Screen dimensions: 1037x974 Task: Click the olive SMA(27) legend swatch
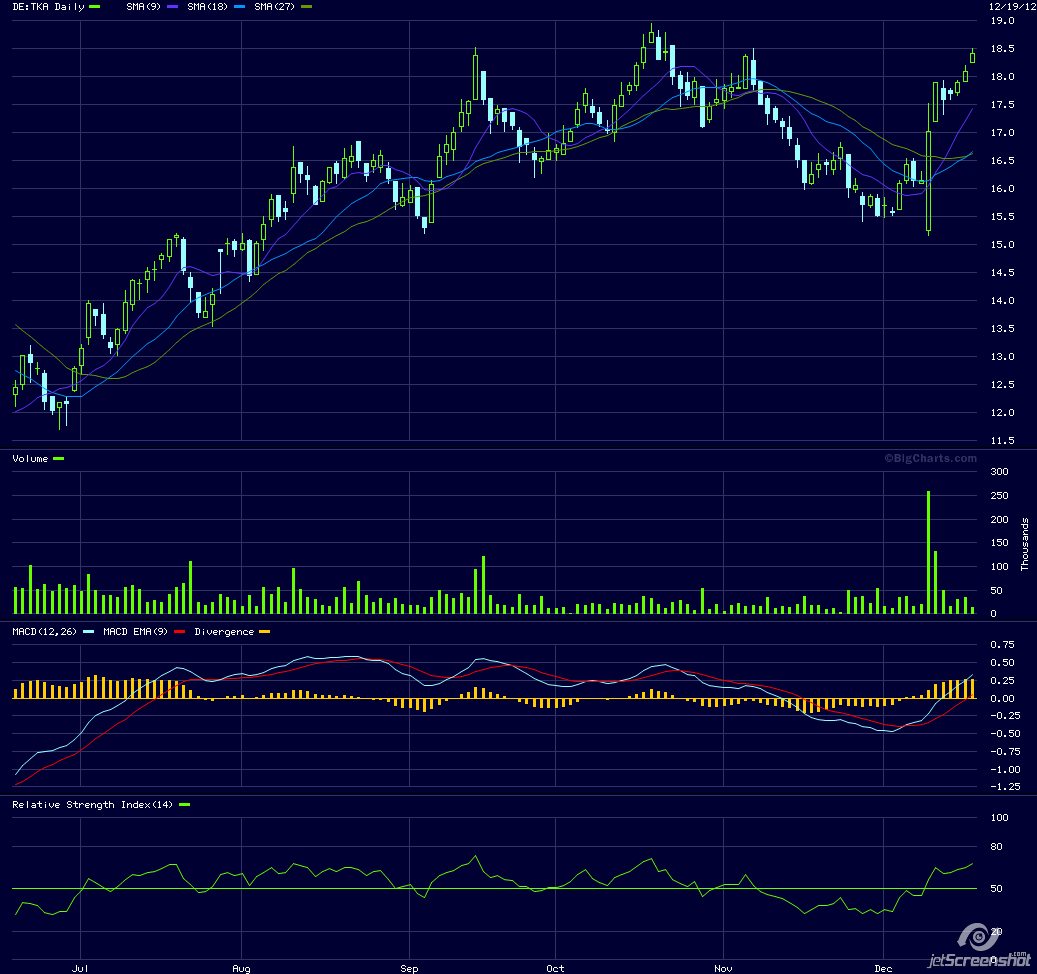pyautogui.click(x=306, y=7)
